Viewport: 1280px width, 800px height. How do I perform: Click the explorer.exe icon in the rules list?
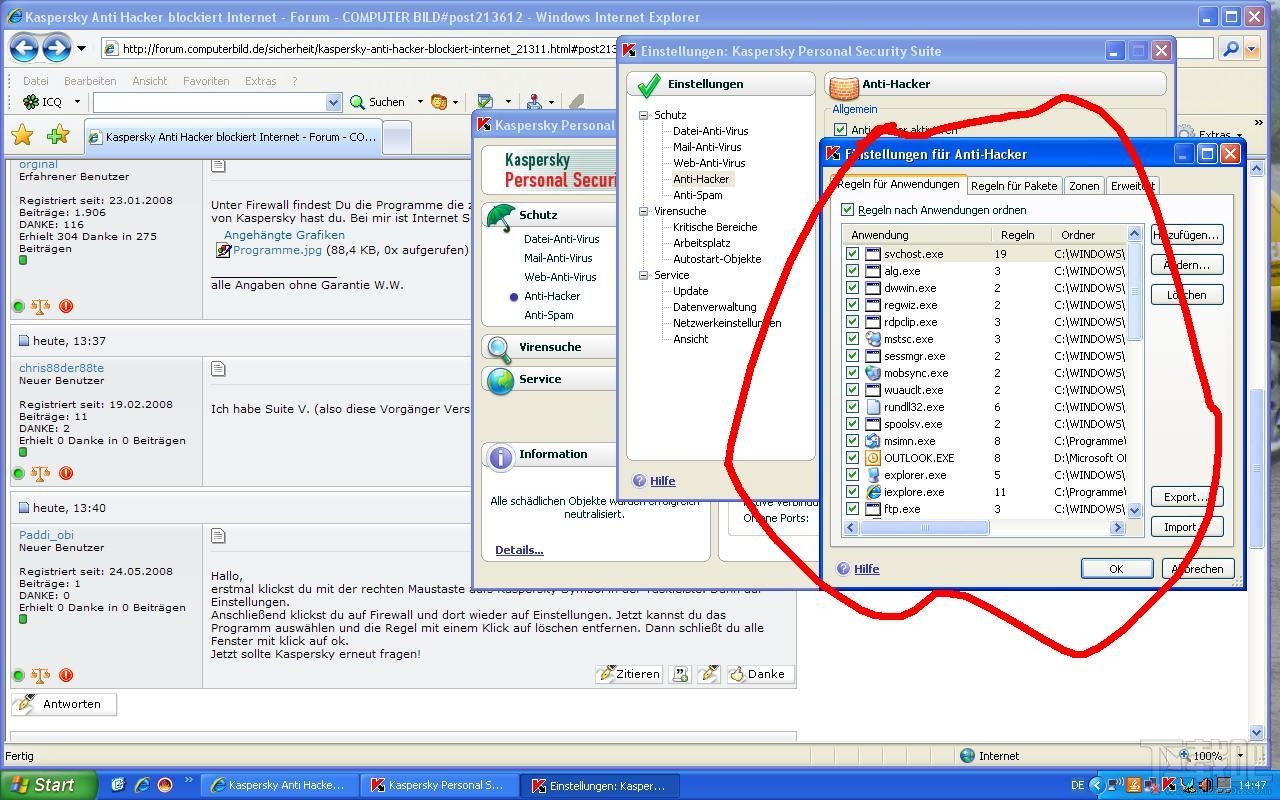click(x=873, y=475)
